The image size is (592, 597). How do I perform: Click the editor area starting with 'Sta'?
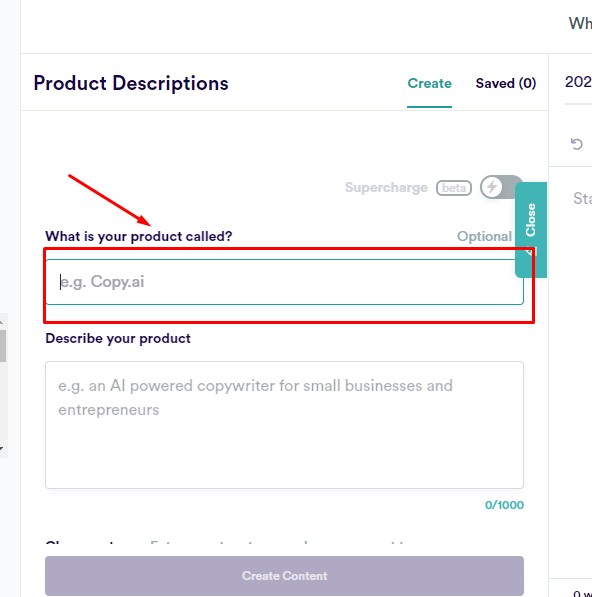(582, 198)
